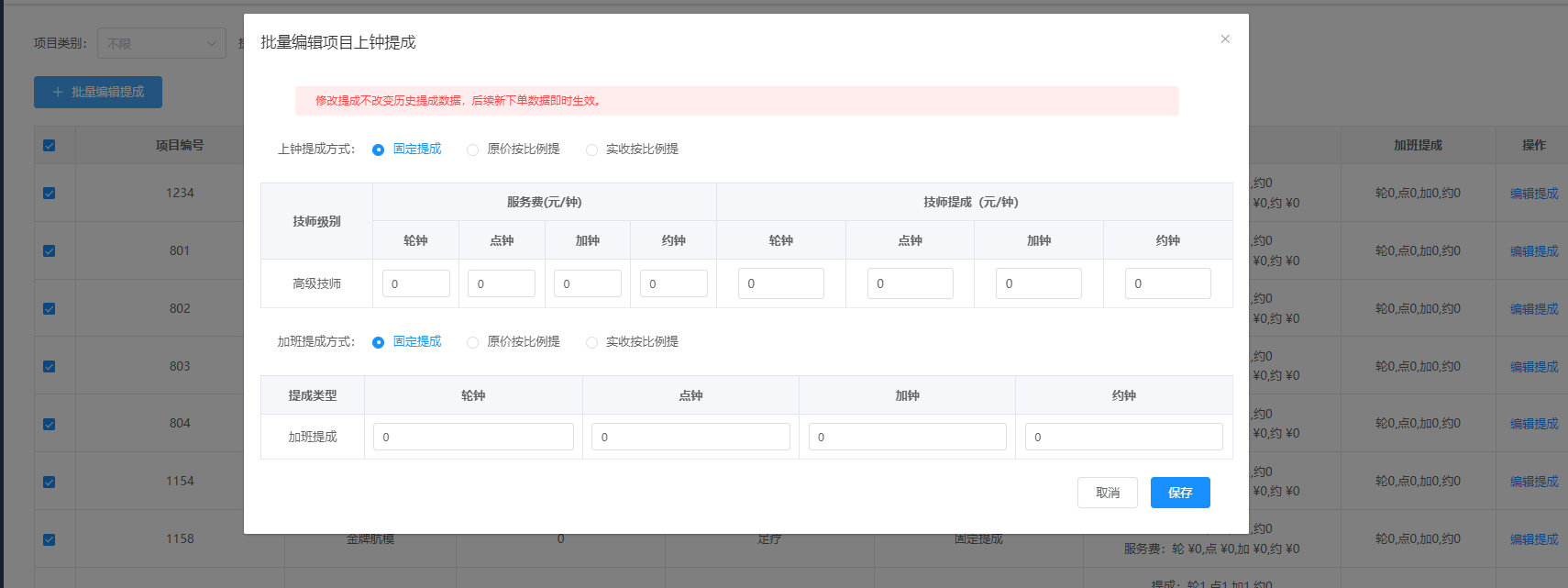Click the 技师级别 header cell in dialog

tap(316, 221)
